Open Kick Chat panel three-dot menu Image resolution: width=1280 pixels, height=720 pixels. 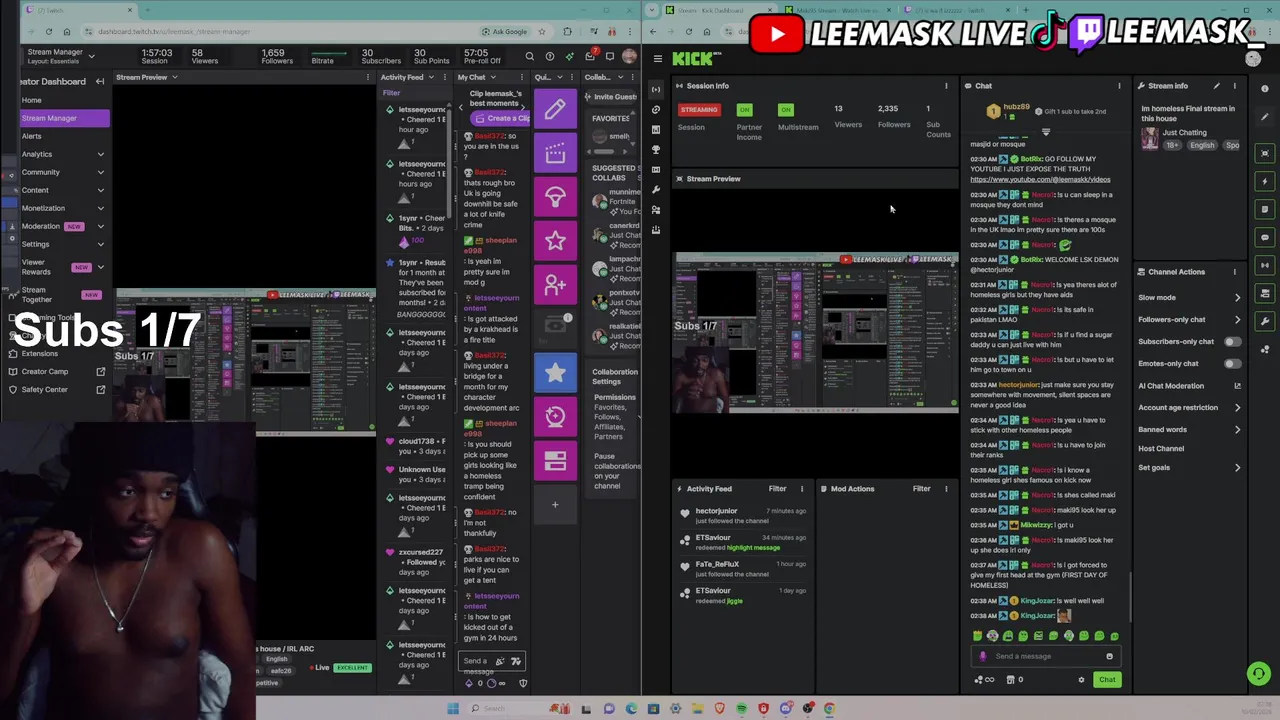coord(1119,86)
